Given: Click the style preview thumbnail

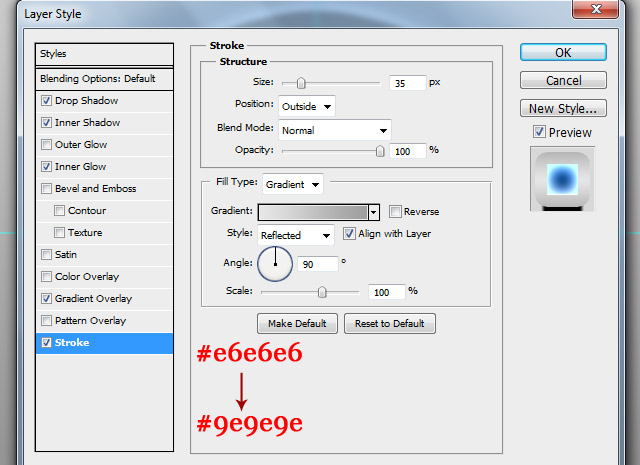Looking at the screenshot, I should click(562, 179).
